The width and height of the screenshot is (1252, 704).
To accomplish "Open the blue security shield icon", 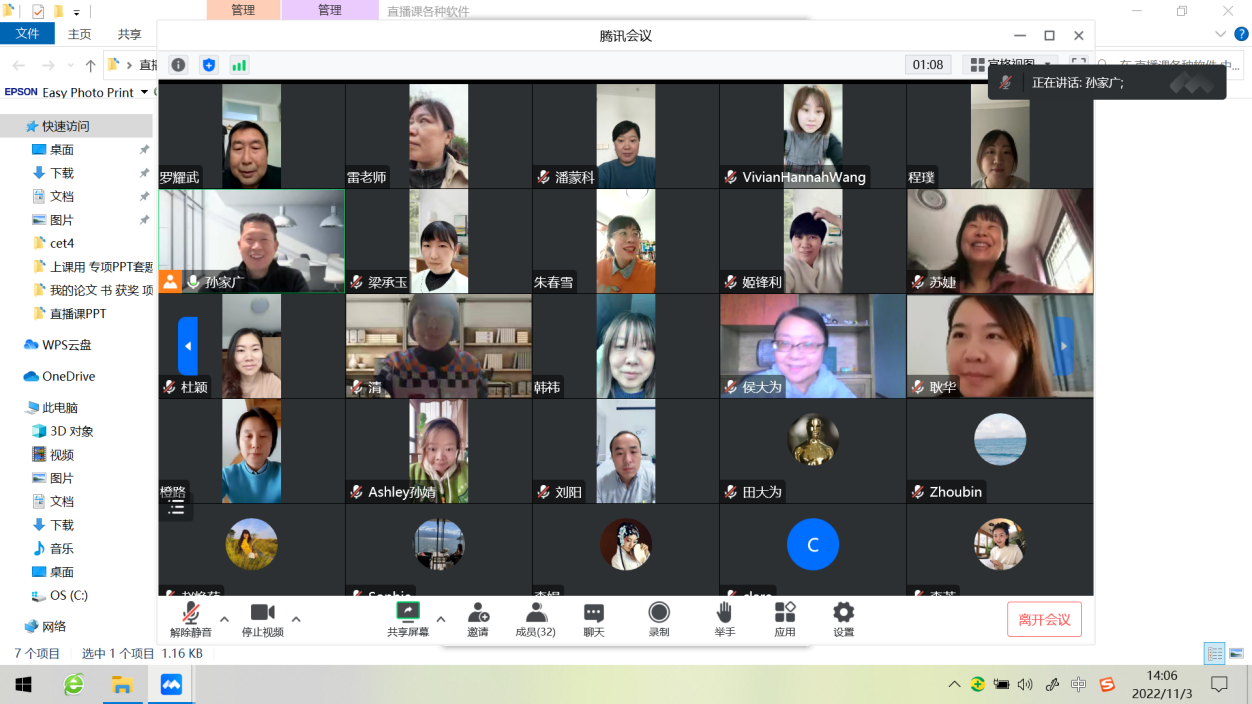I will point(208,65).
